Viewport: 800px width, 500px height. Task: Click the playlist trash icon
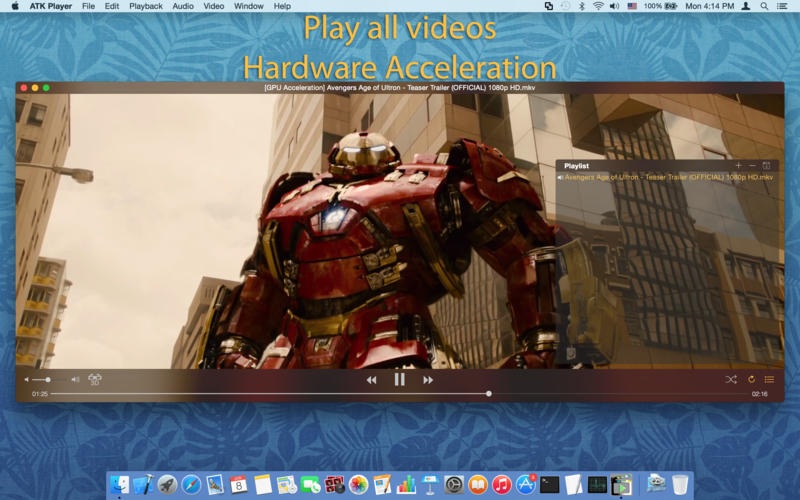click(x=767, y=165)
